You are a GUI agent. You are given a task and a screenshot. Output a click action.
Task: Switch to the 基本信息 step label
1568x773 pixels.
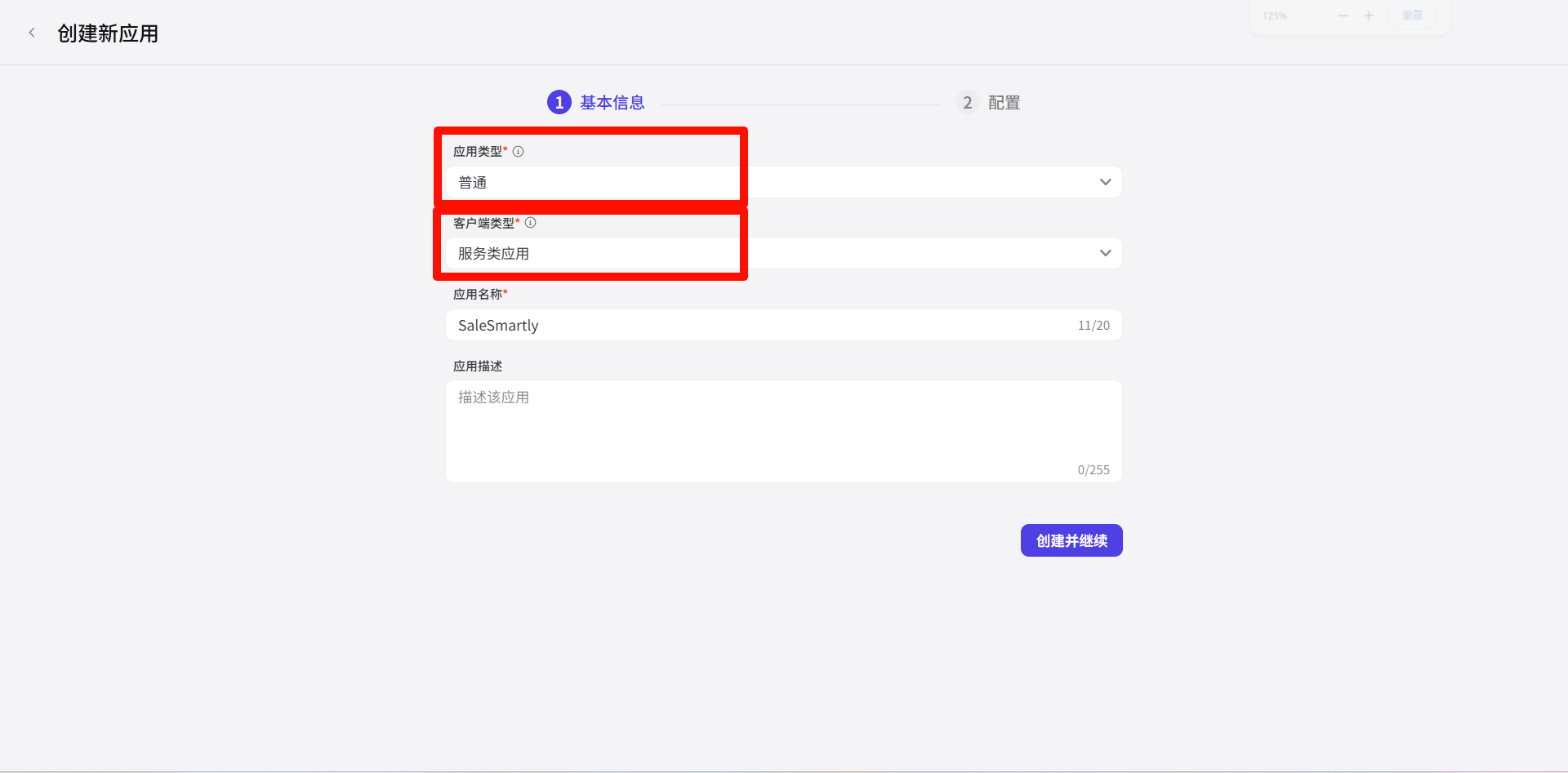pyautogui.click(x=612, y=103)
